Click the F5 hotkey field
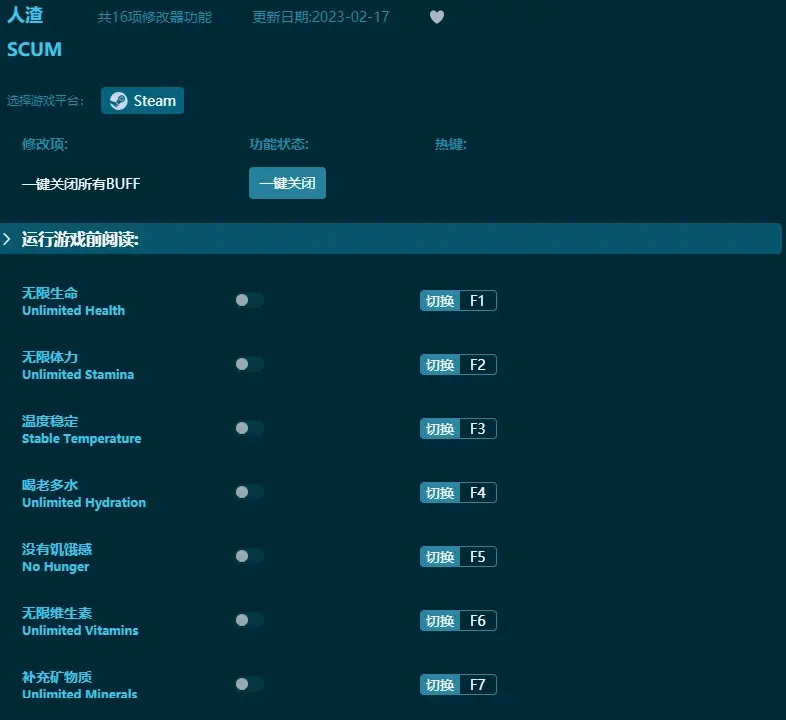 478,557
